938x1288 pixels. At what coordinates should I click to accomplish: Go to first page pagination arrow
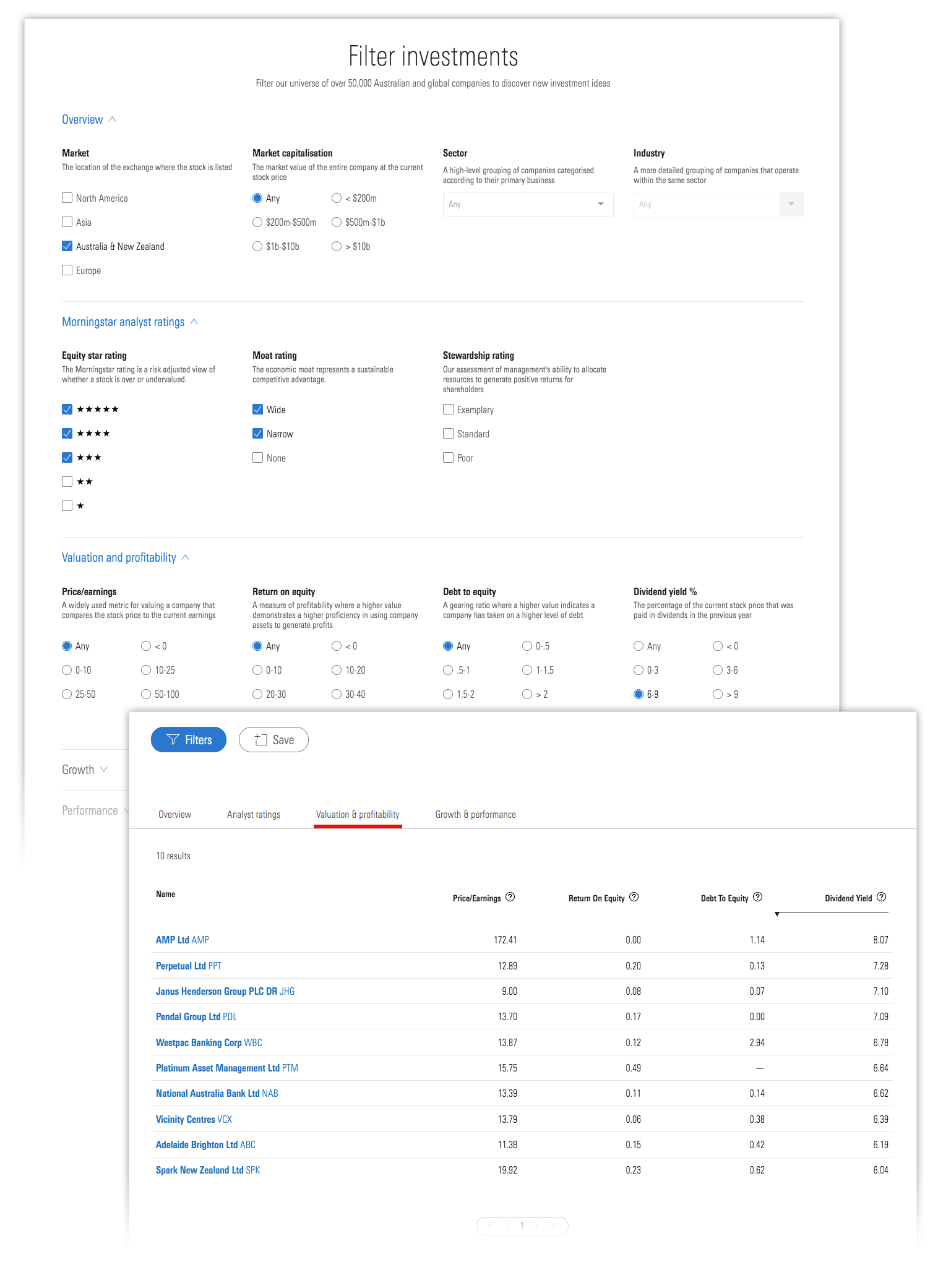[x=490, y=1226]
